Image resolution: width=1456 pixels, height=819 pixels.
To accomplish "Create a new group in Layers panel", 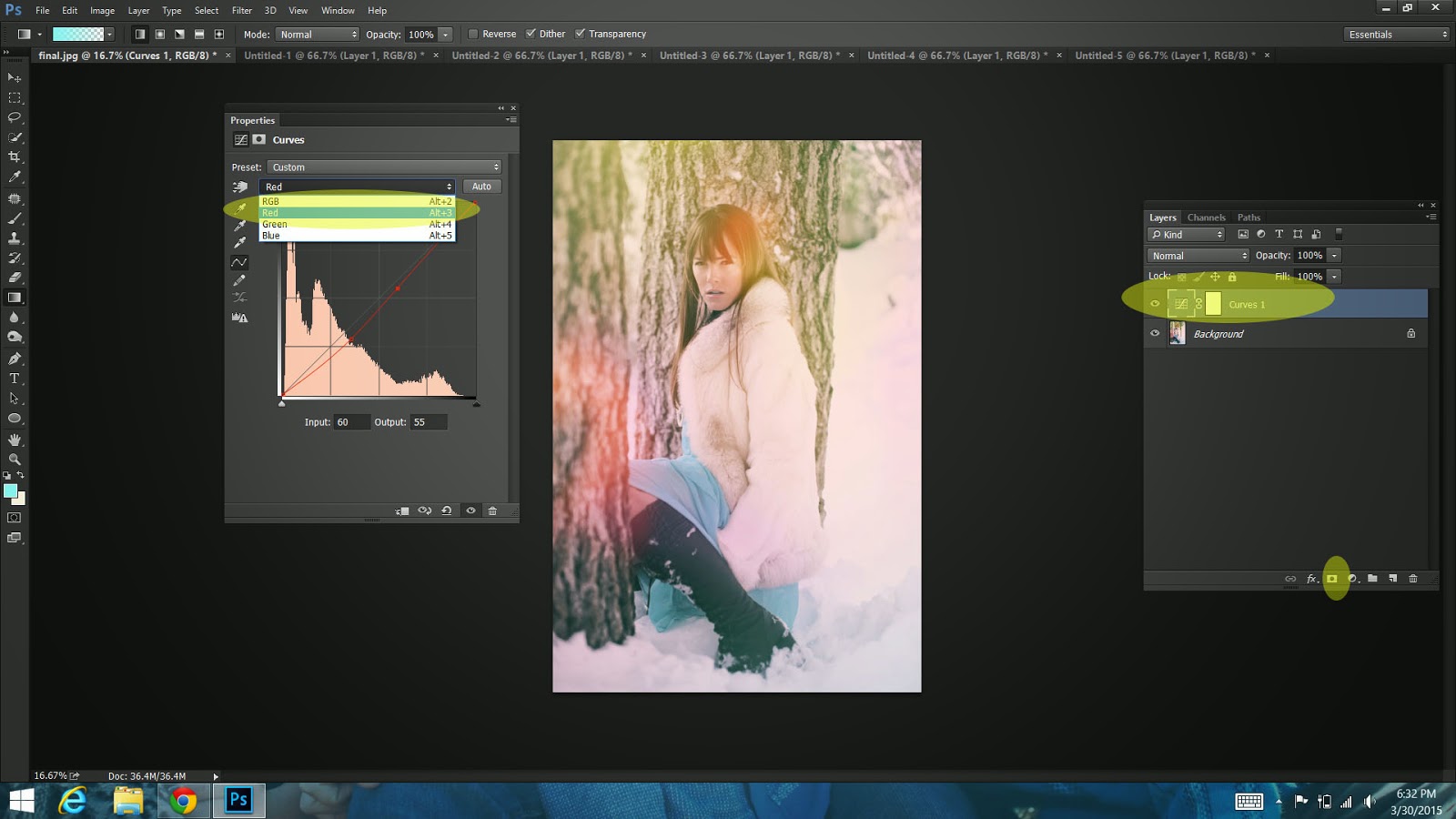I will pyautogui.click(x=1372, y=579).
